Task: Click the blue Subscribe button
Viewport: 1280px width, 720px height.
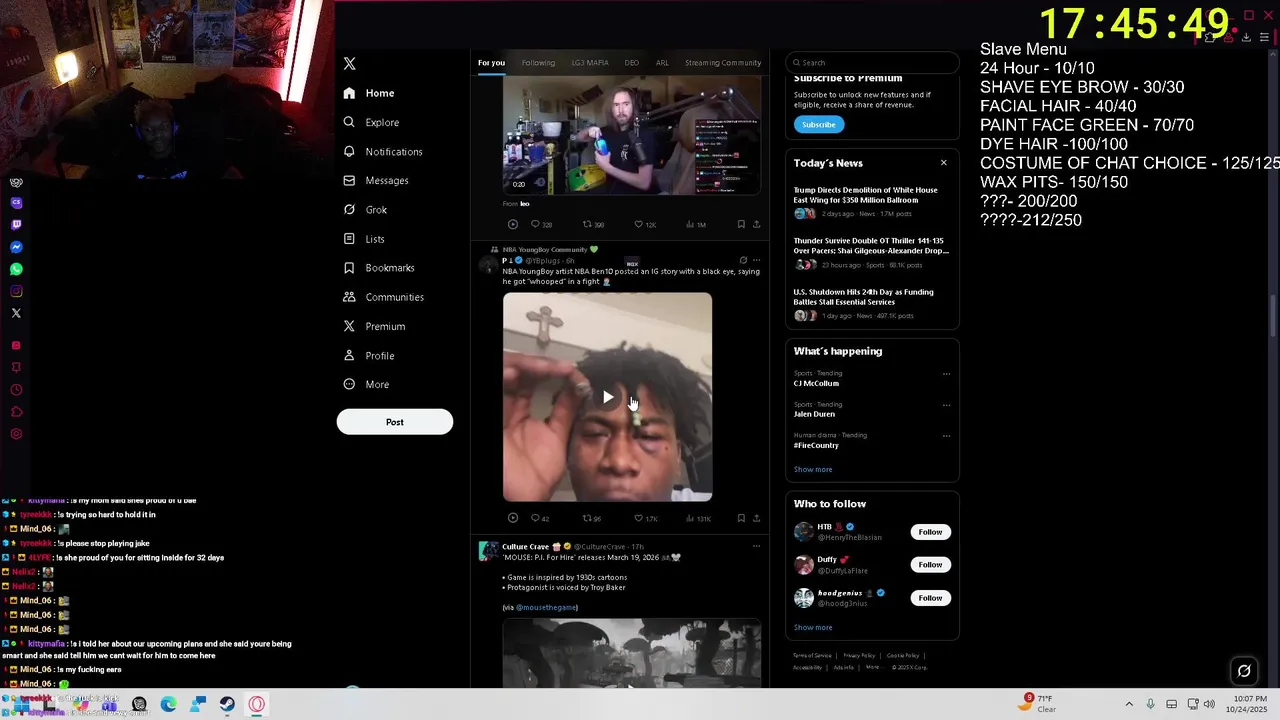Action: pyautogui.click(x=819, y=124)
